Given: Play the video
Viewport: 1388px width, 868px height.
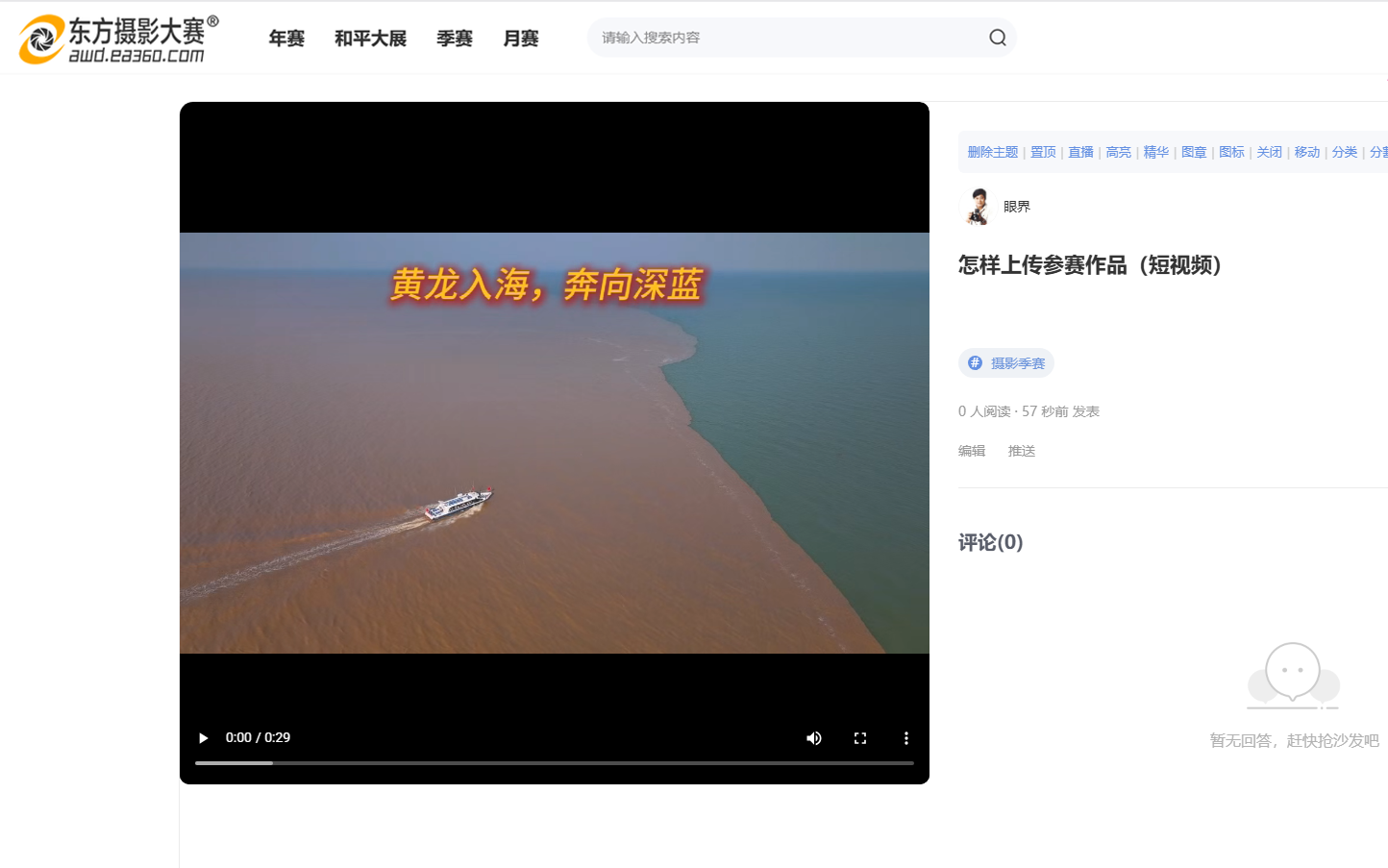Looking at the screenshot, I should (x=203, y=738).
